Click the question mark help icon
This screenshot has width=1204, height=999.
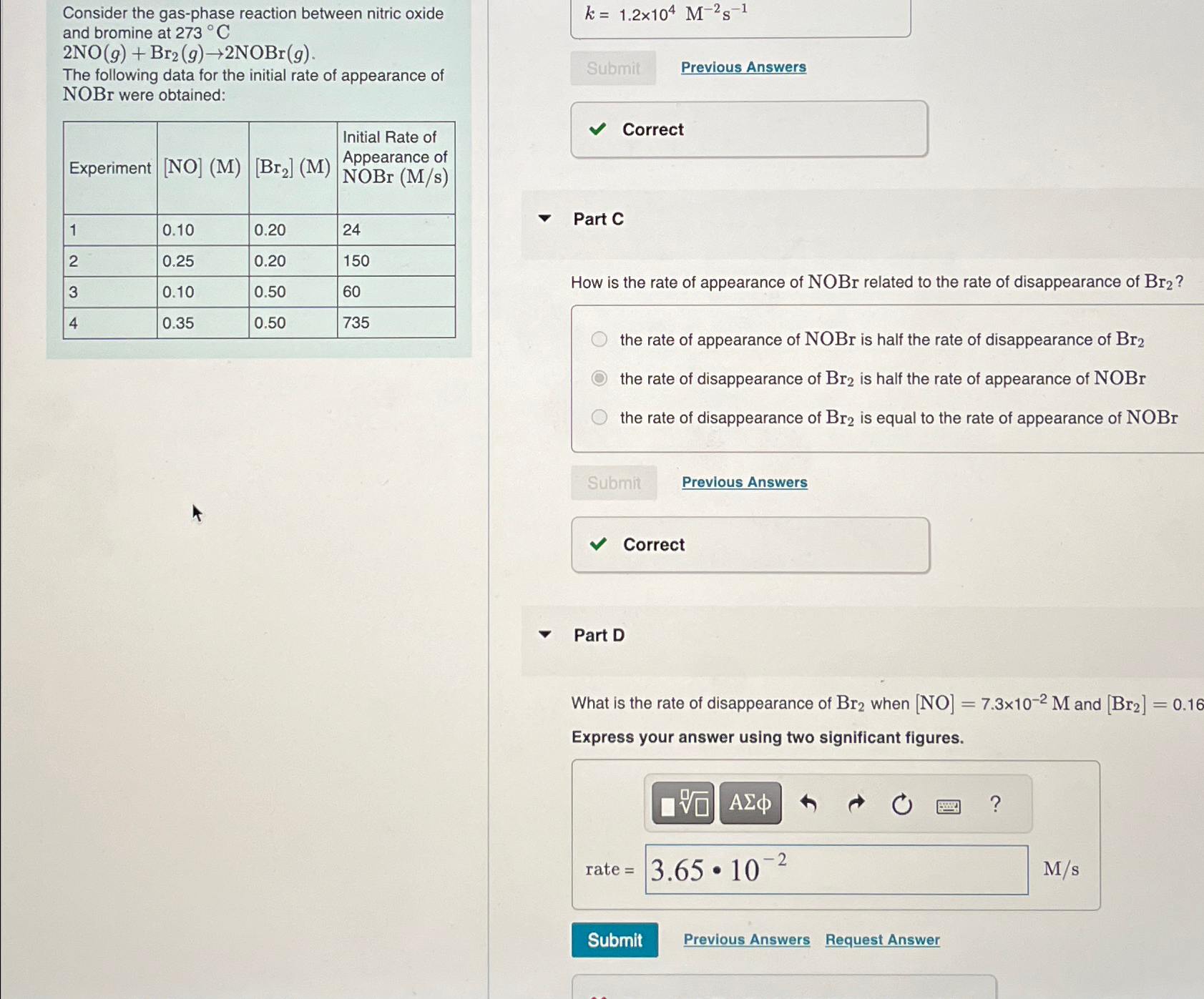995,804
